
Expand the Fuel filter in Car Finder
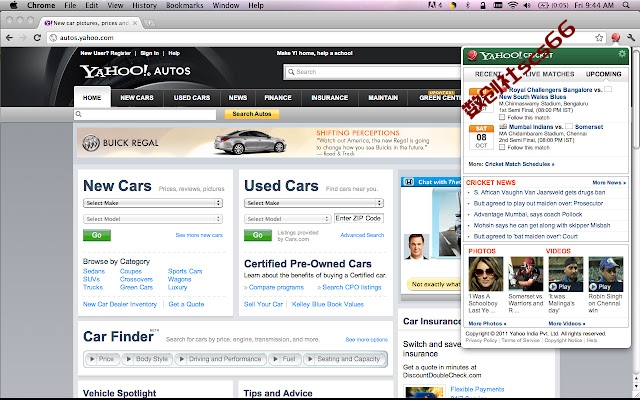tap(285, 359)
